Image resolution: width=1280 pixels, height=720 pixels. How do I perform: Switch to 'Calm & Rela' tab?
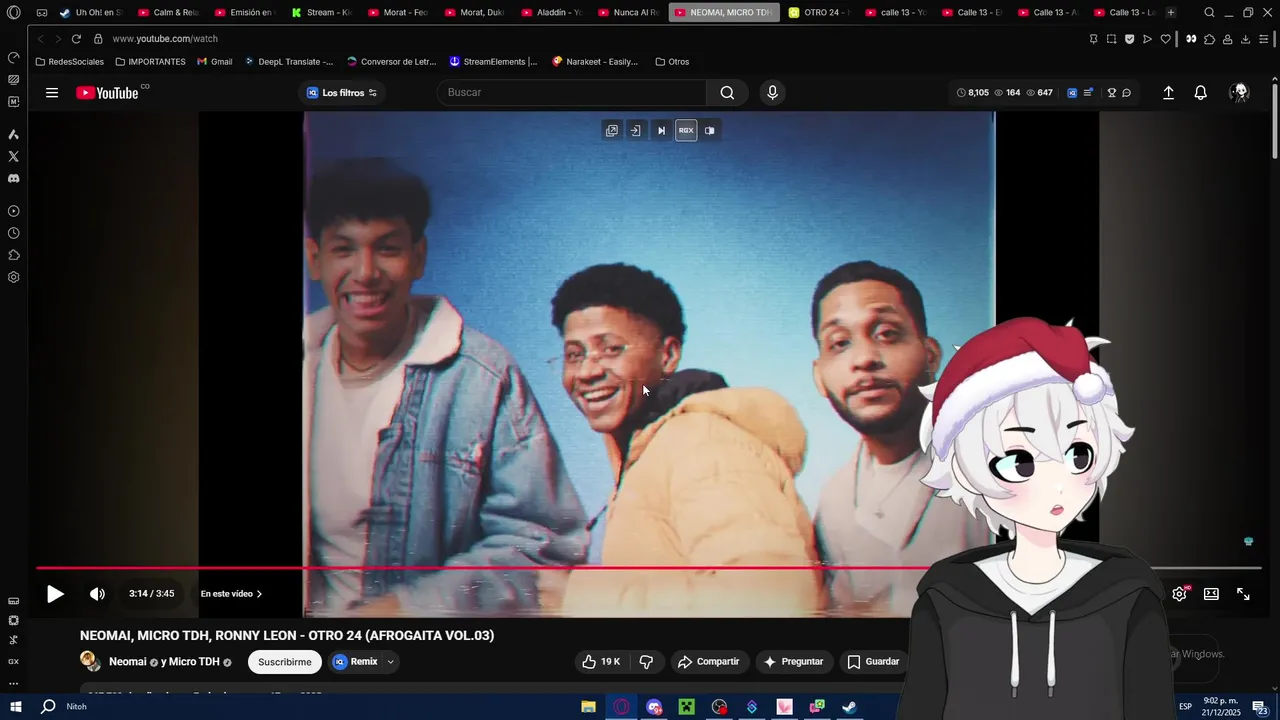[168, 13]
